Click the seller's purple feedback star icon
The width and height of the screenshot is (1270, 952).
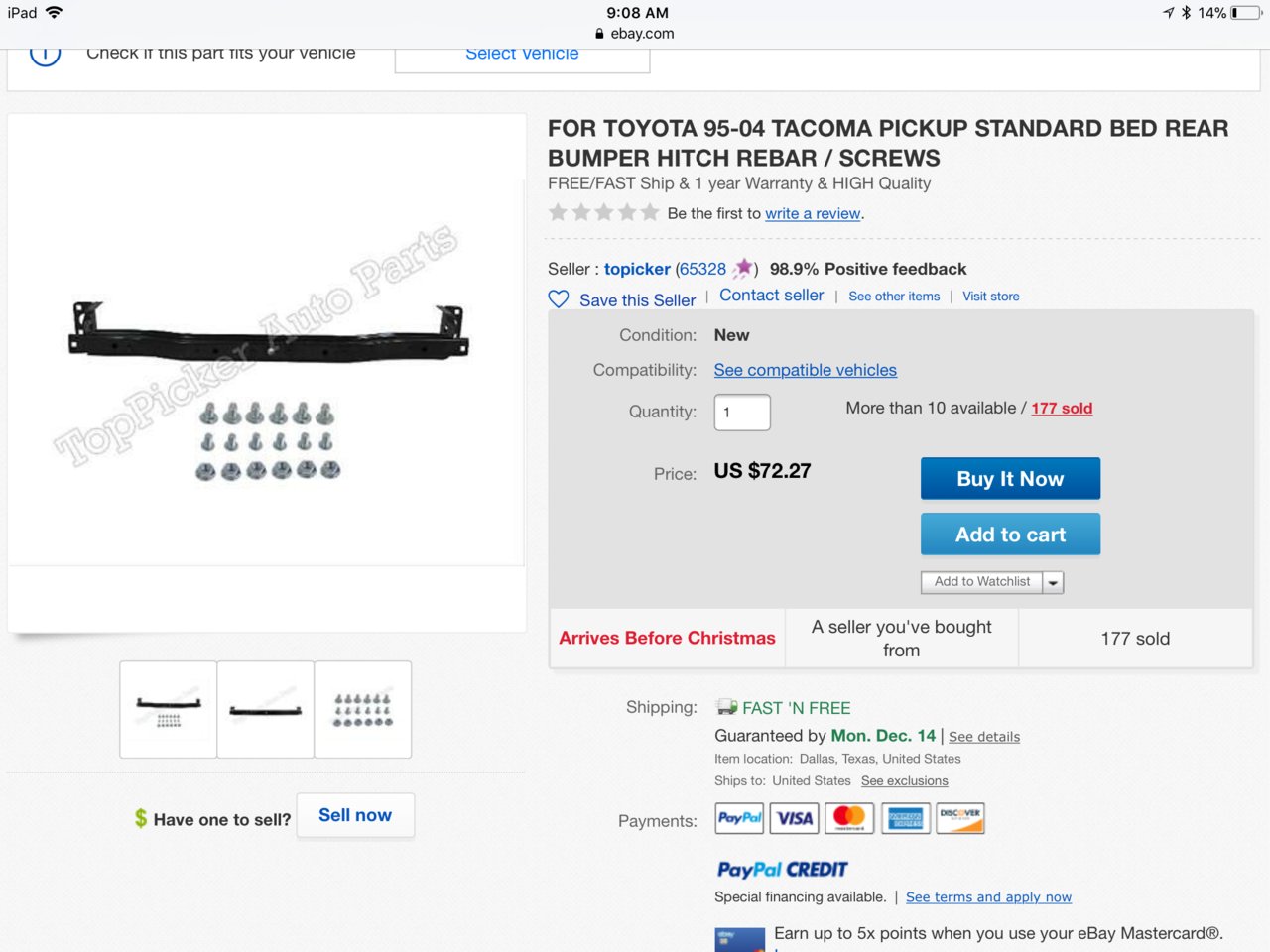click(x=742, y=268)
